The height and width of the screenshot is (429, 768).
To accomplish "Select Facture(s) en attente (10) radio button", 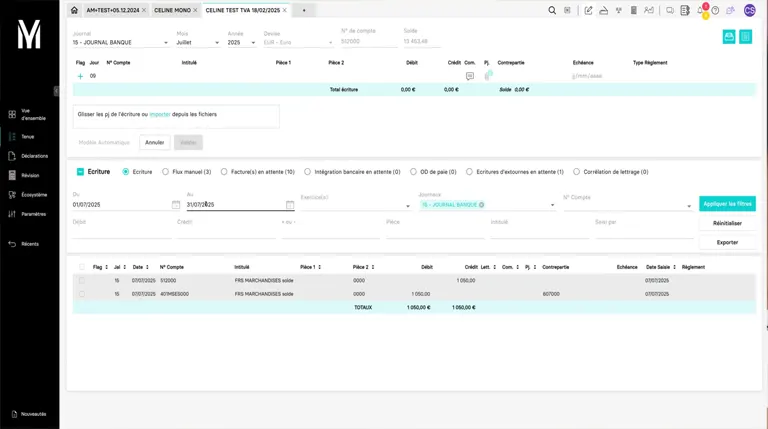I will 224,172.
